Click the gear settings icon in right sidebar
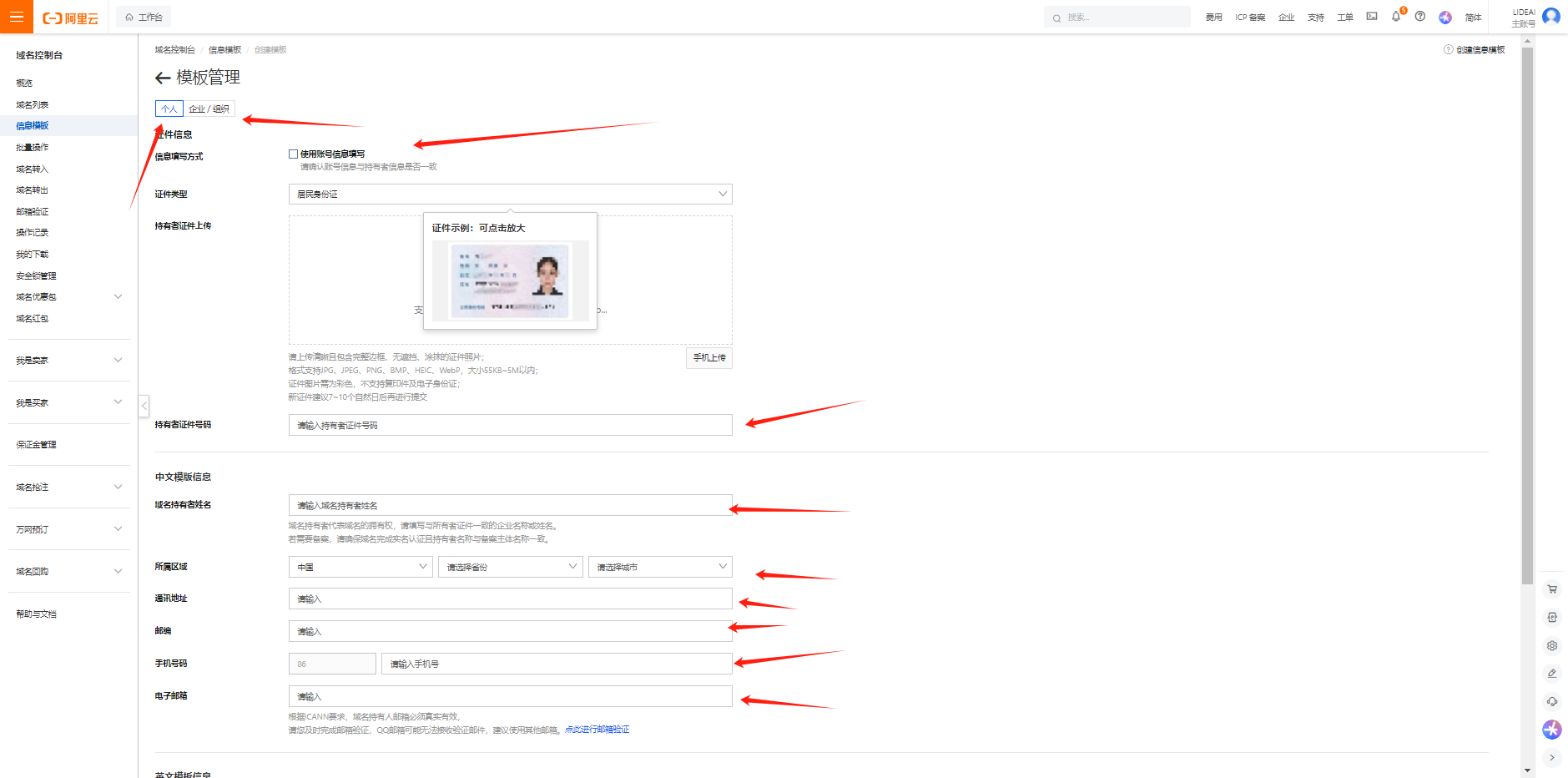 click(1551, 645)
